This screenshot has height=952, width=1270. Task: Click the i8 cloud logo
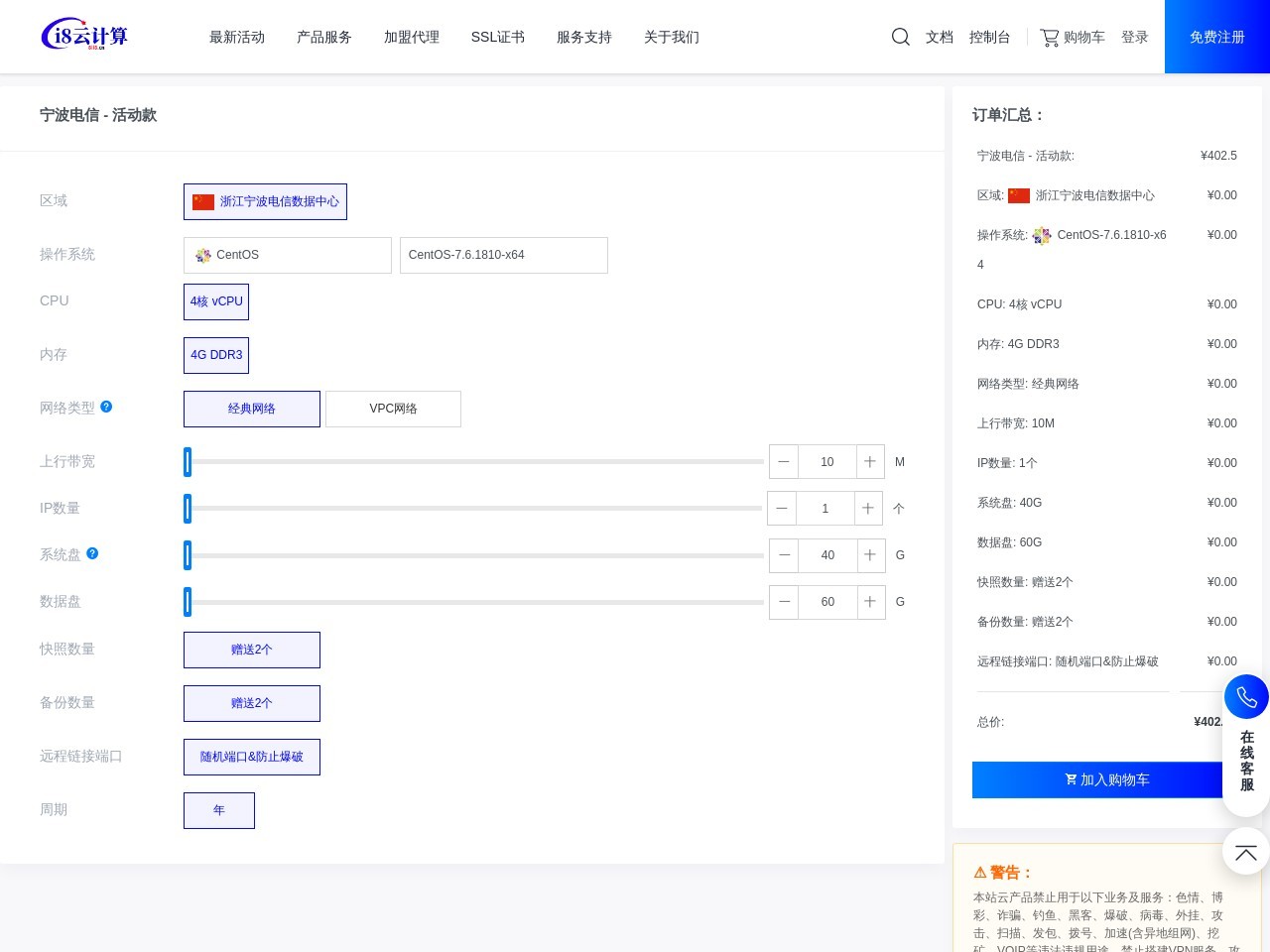[x=84, y=36]
